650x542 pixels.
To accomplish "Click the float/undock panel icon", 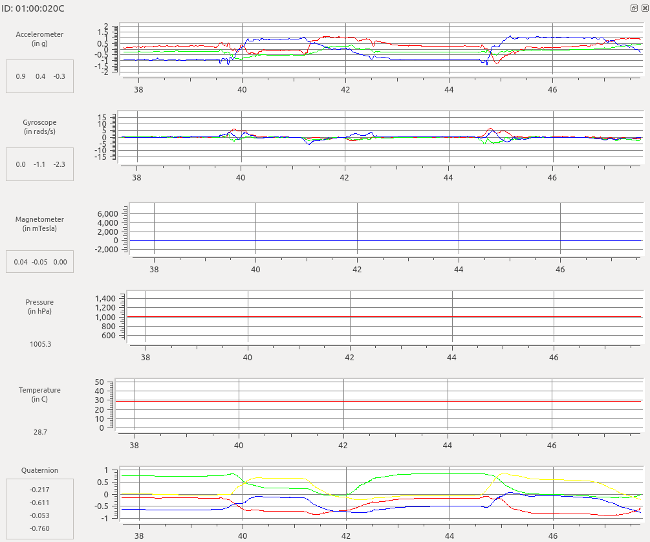I will click(x=634, y=8).
